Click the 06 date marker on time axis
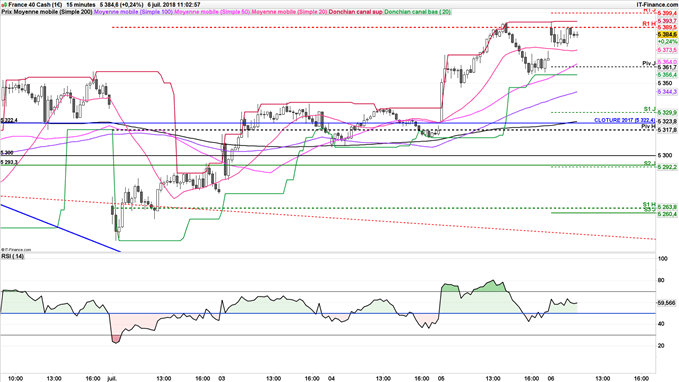The height and width of the screenshot is (382, 679). (x=550, y=378)
